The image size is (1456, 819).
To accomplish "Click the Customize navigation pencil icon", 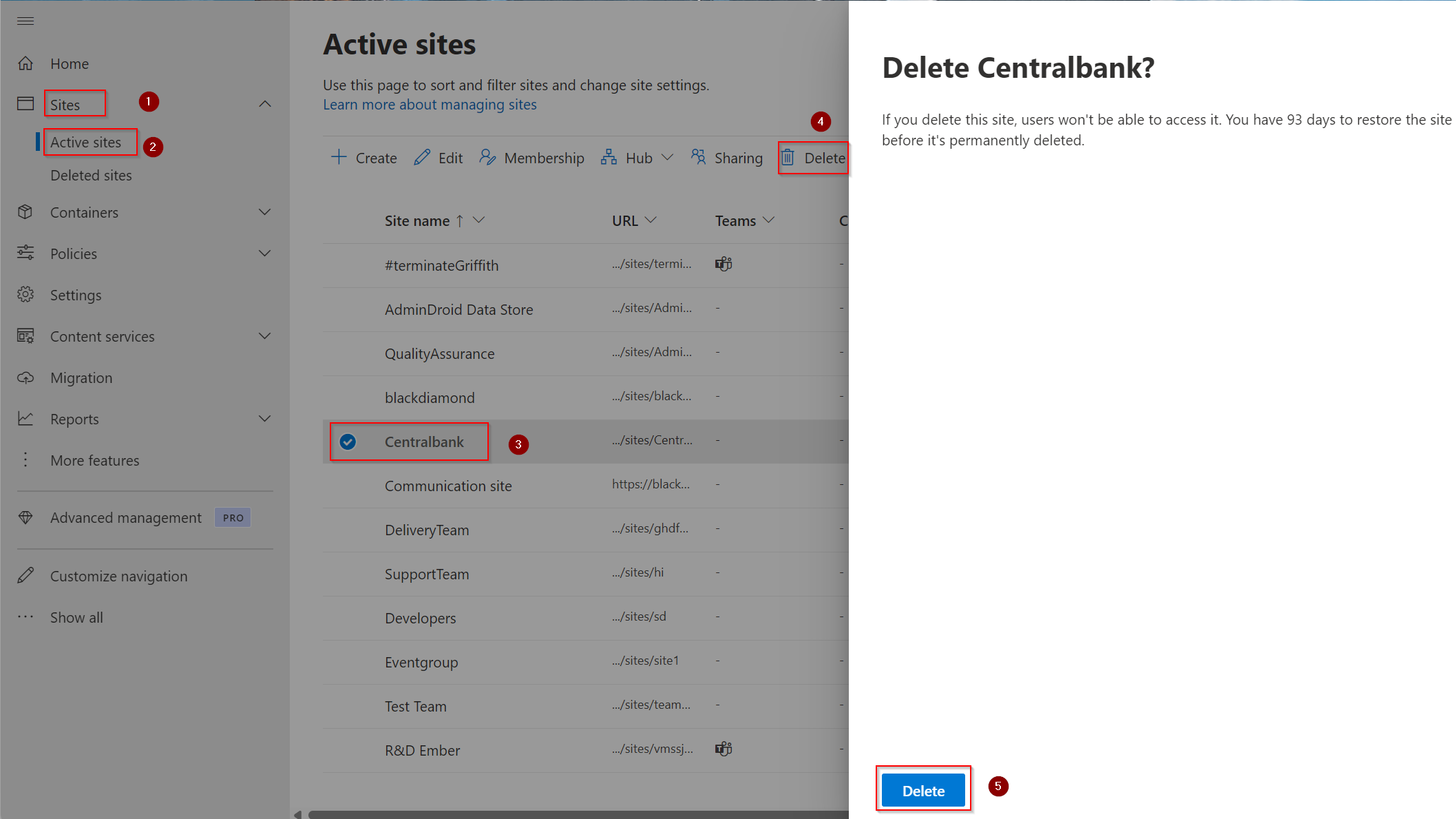I will coord(25,576).
